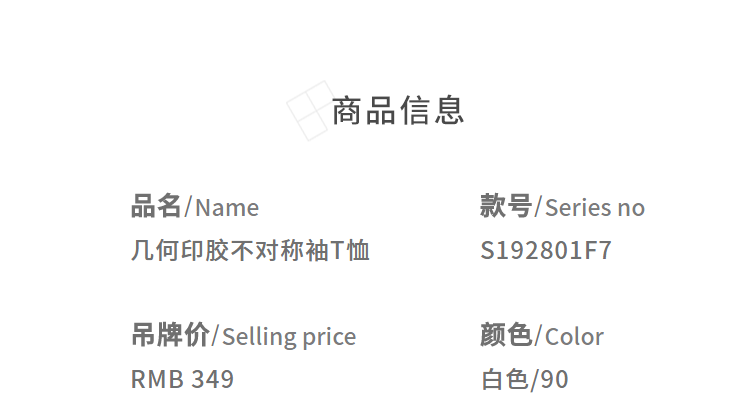Select the series number S192801F7
The height and width of the screenshot is (397, 750).
pyautogui.click(x=546, y=250)
